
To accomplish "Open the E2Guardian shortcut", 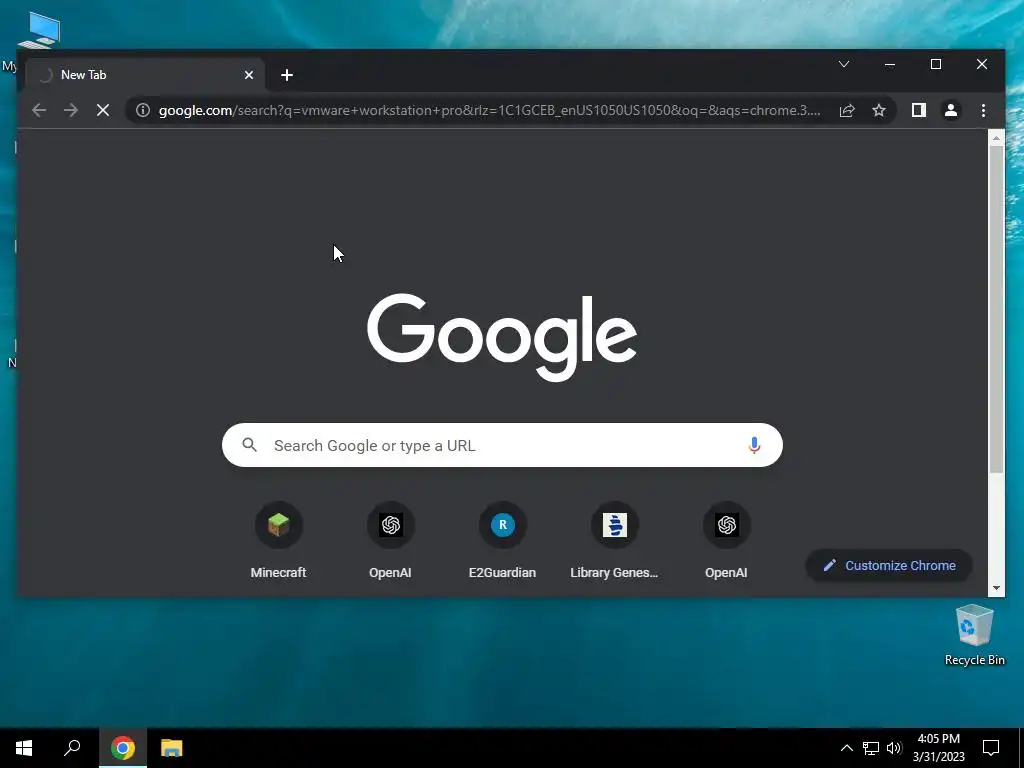I will tap(502, 541).
